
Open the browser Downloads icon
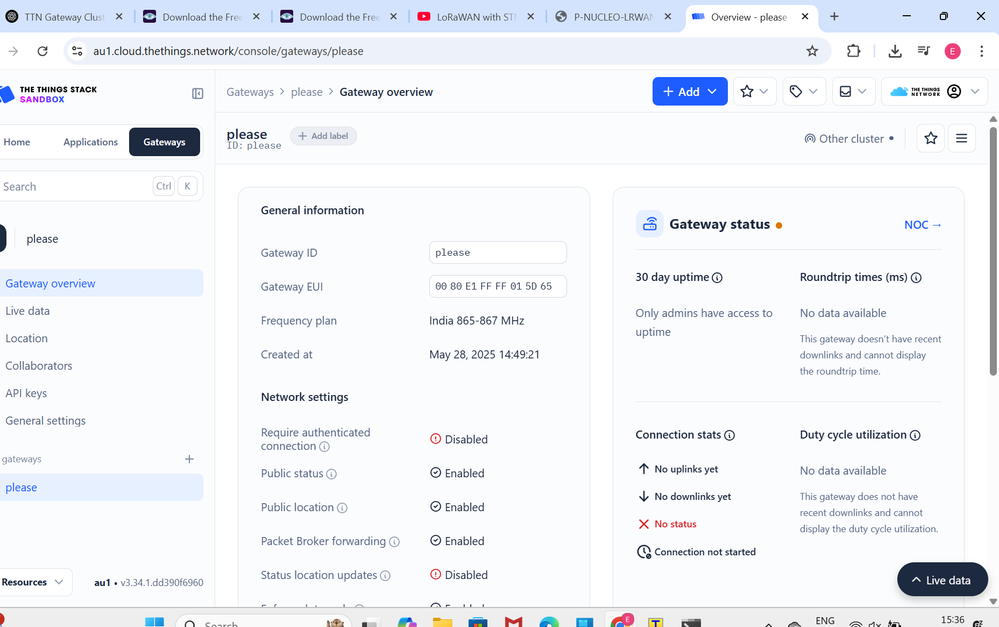coord(895,51)
